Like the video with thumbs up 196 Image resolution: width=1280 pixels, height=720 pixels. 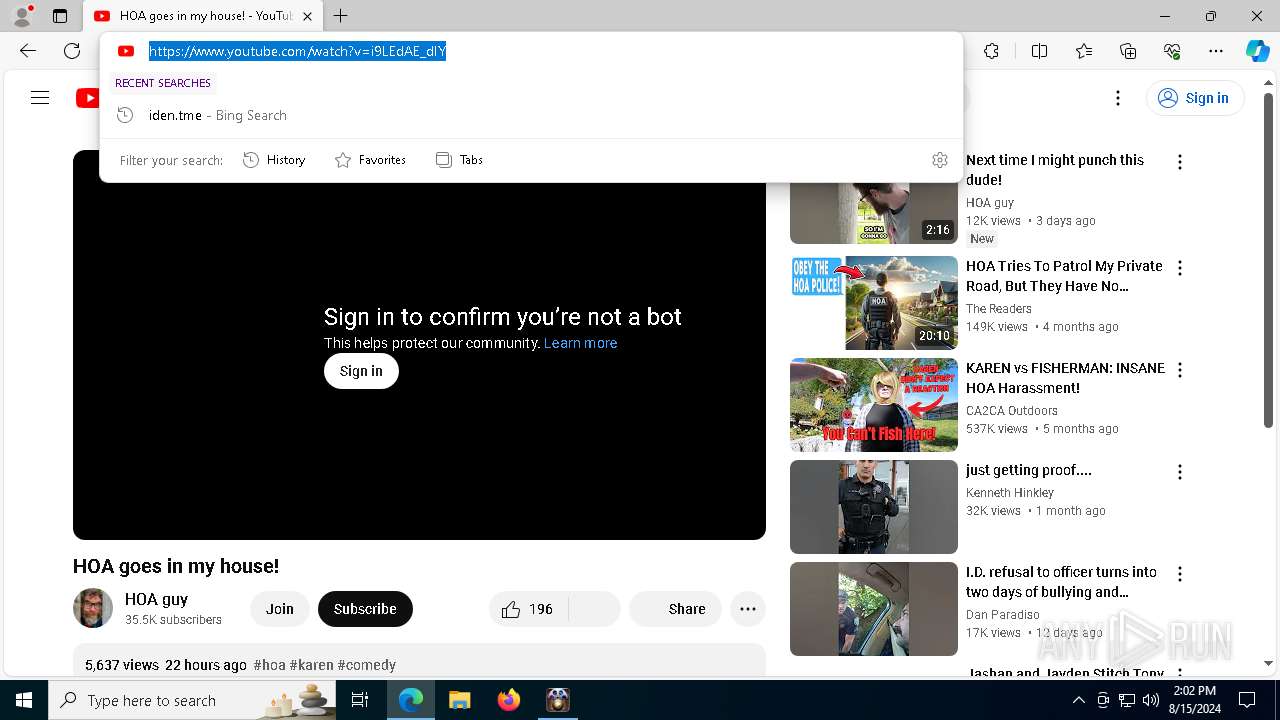(528, 609)
